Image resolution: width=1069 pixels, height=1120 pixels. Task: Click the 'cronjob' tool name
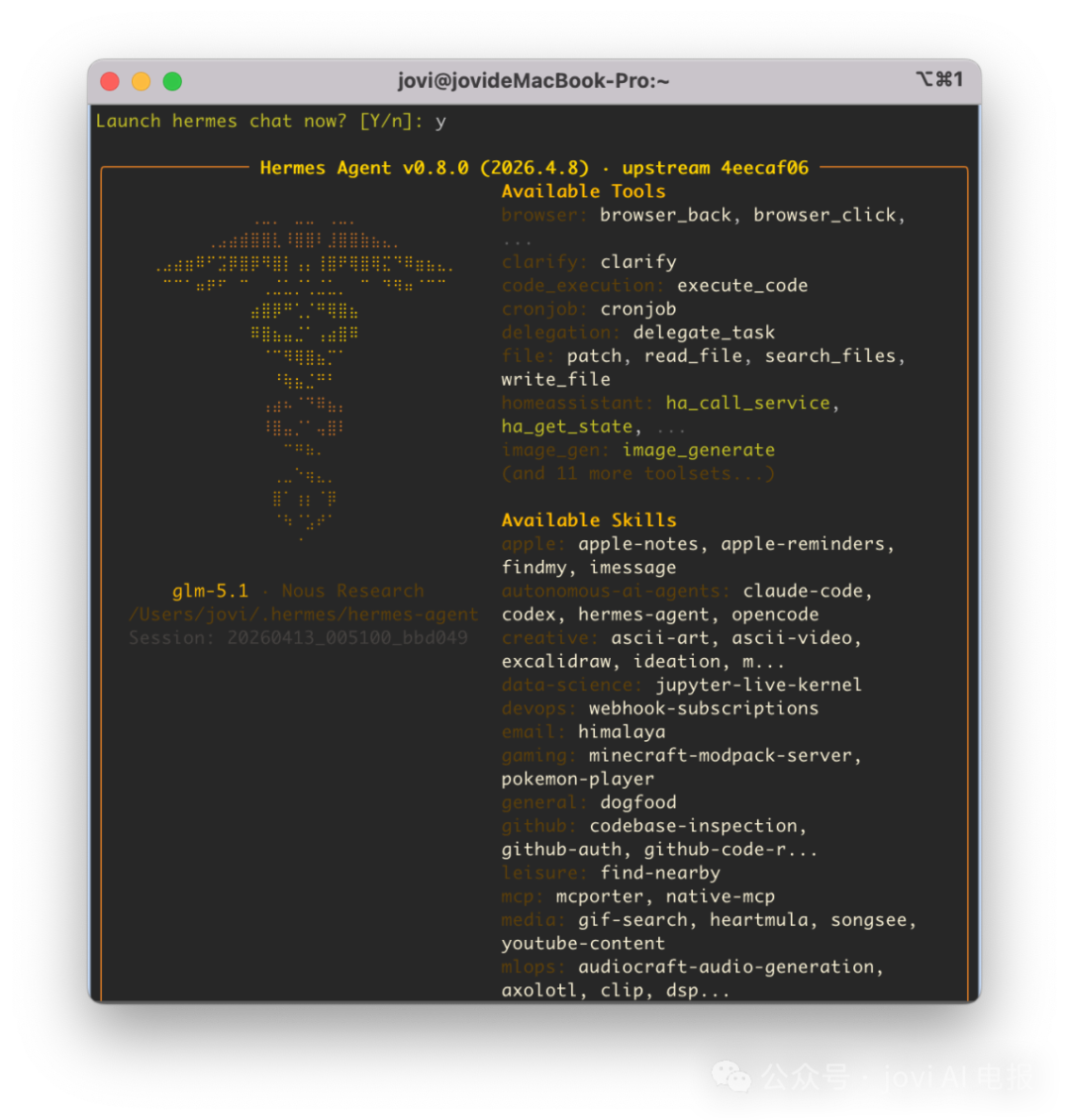click(x=638, y=310)
